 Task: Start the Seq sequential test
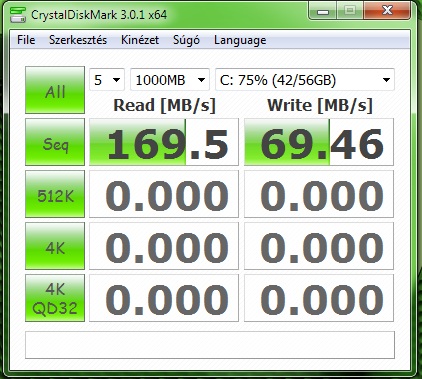[55, 142]
